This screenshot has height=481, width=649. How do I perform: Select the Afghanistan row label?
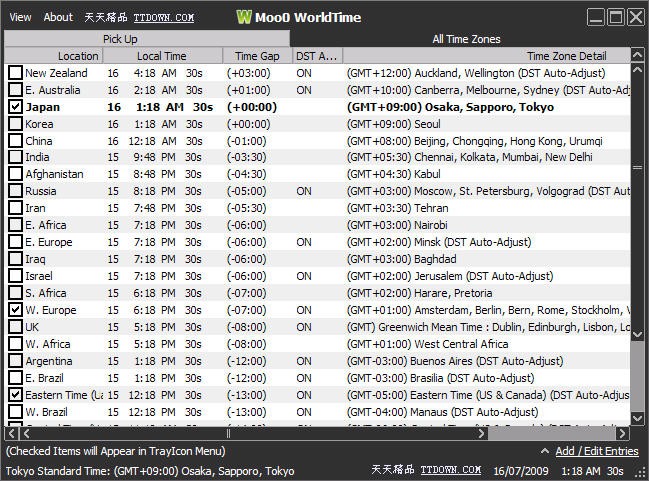[54, 174]
